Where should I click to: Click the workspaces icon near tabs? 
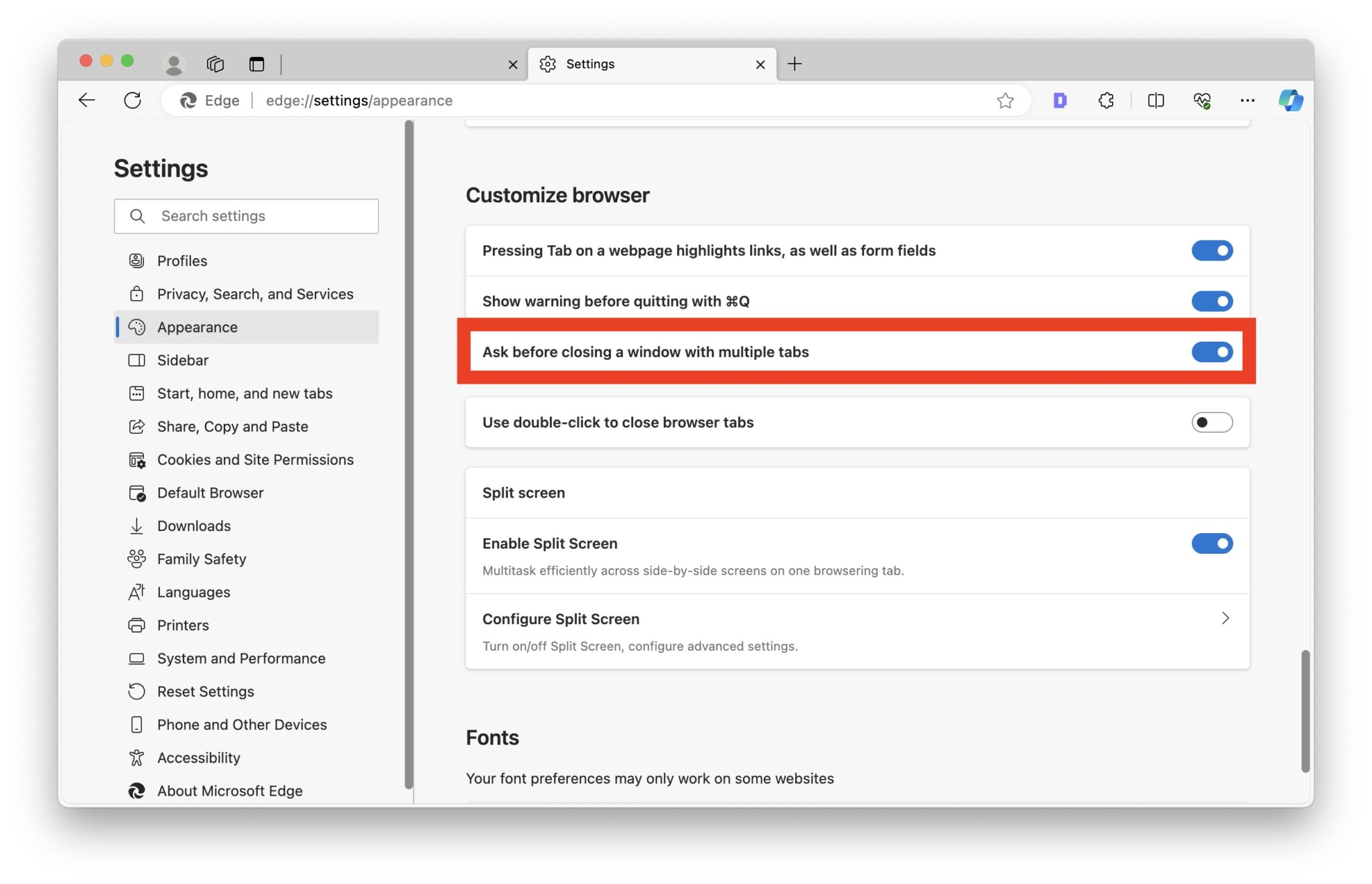point(215,64)
